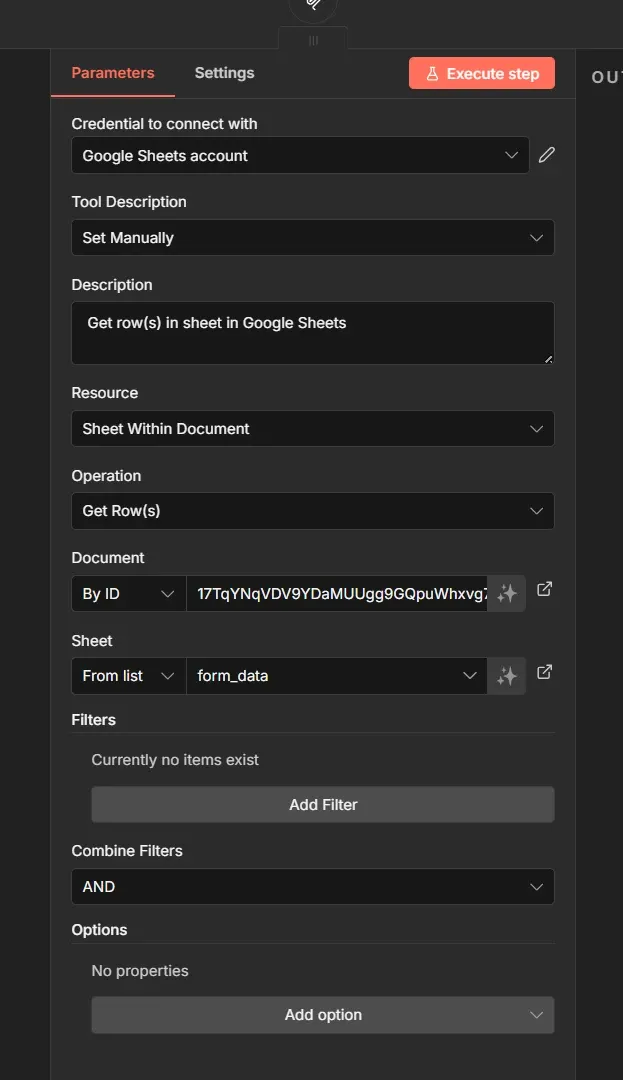623x1080 pixels.
Task: Open the Combine Filters AND dropdown
Action: pos(312,886)
